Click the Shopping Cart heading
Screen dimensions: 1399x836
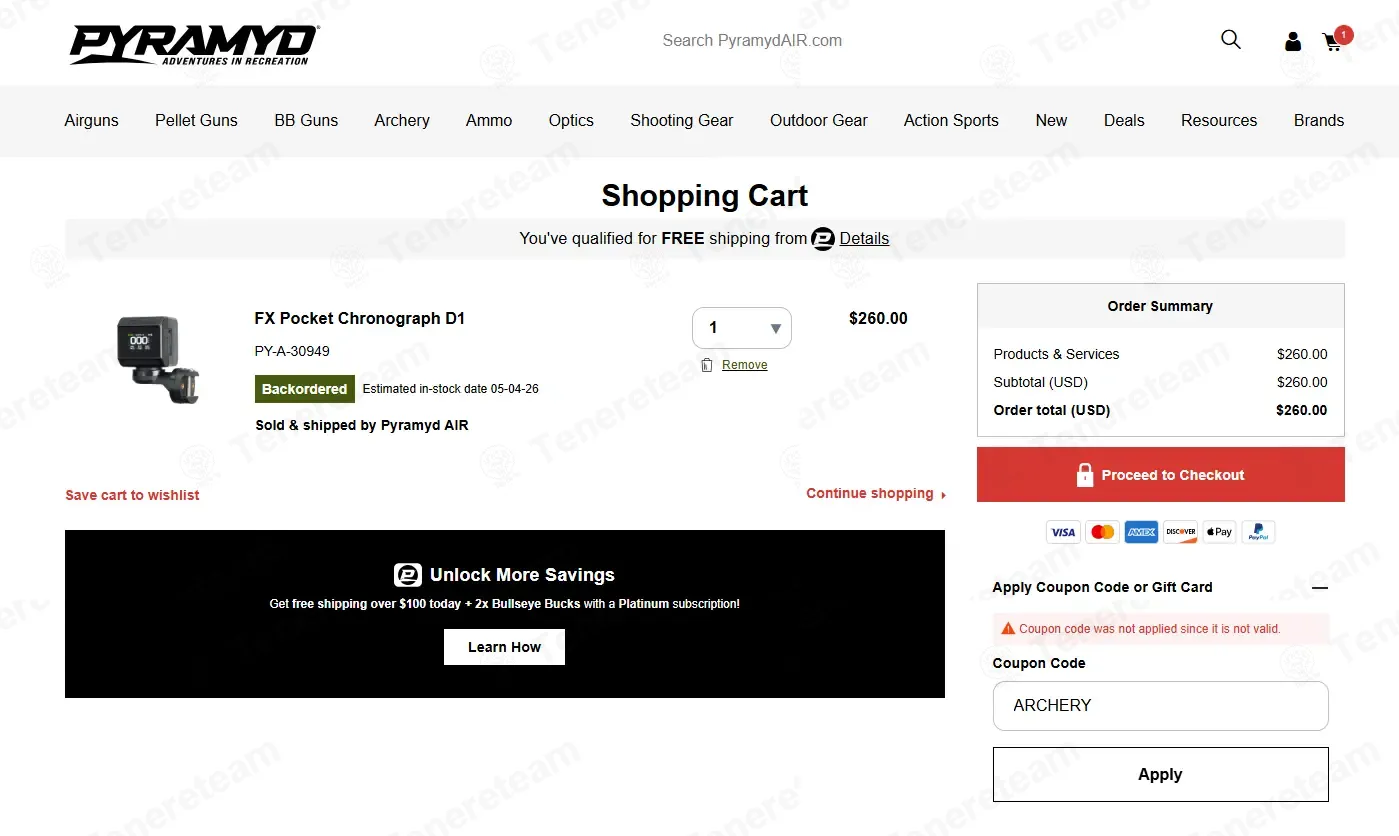click(x=704, y=196)
